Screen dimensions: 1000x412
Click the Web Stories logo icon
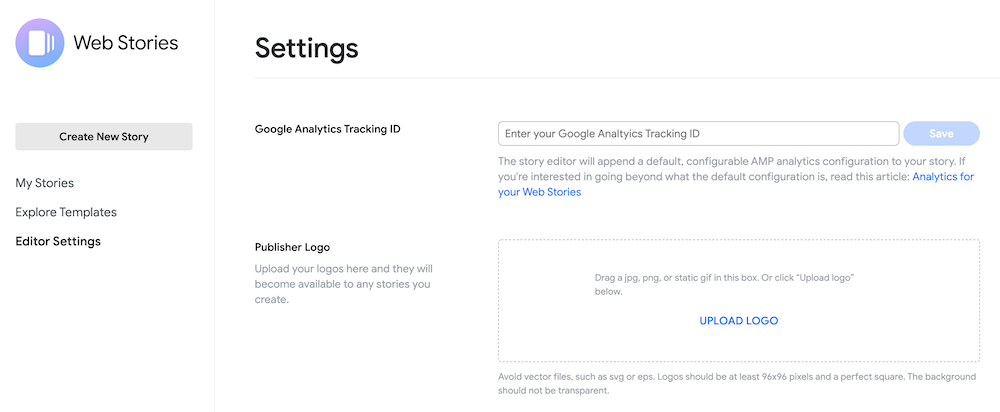40,43
